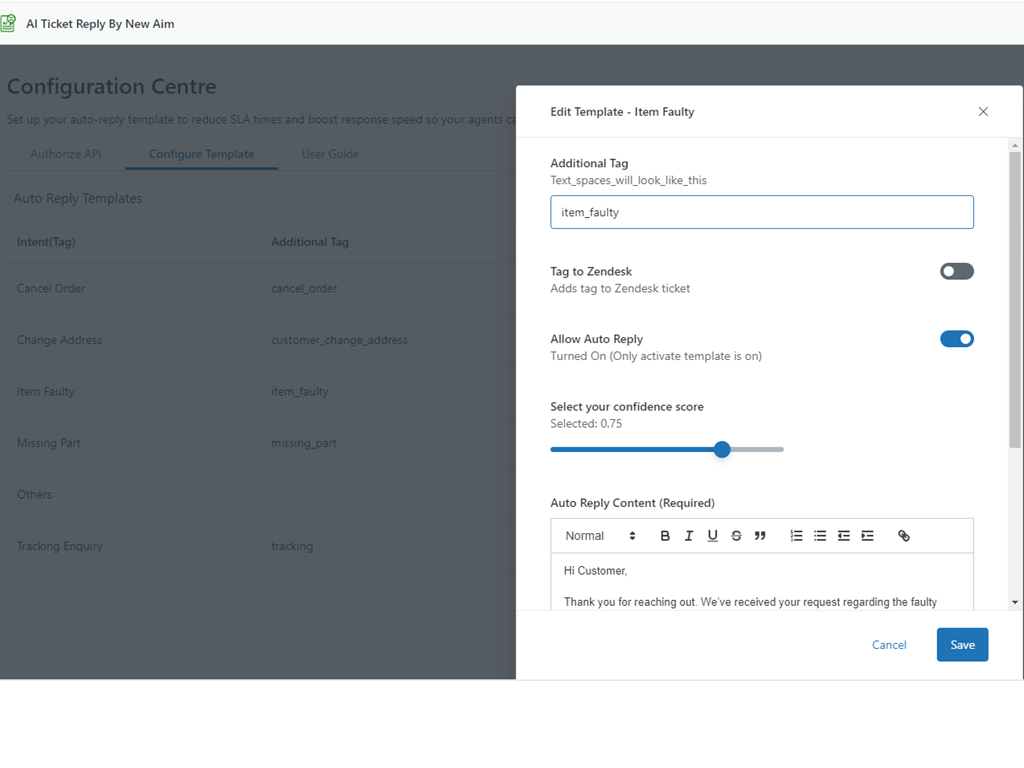Viewport: 1024px width, 768px height.
Task: Enable the Tag to Zendesk switch
Action: click(956, 271)
